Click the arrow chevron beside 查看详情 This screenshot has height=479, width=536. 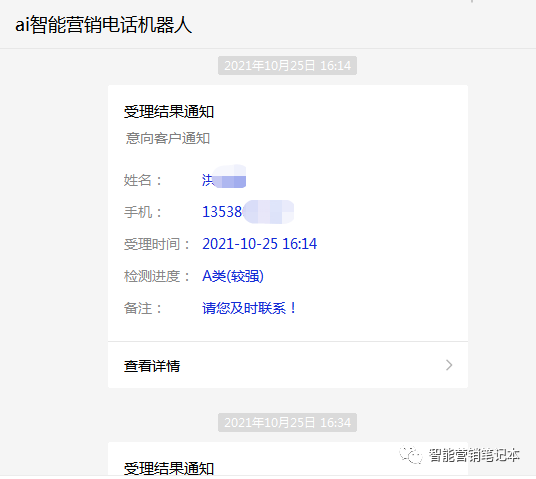[449, 365]
